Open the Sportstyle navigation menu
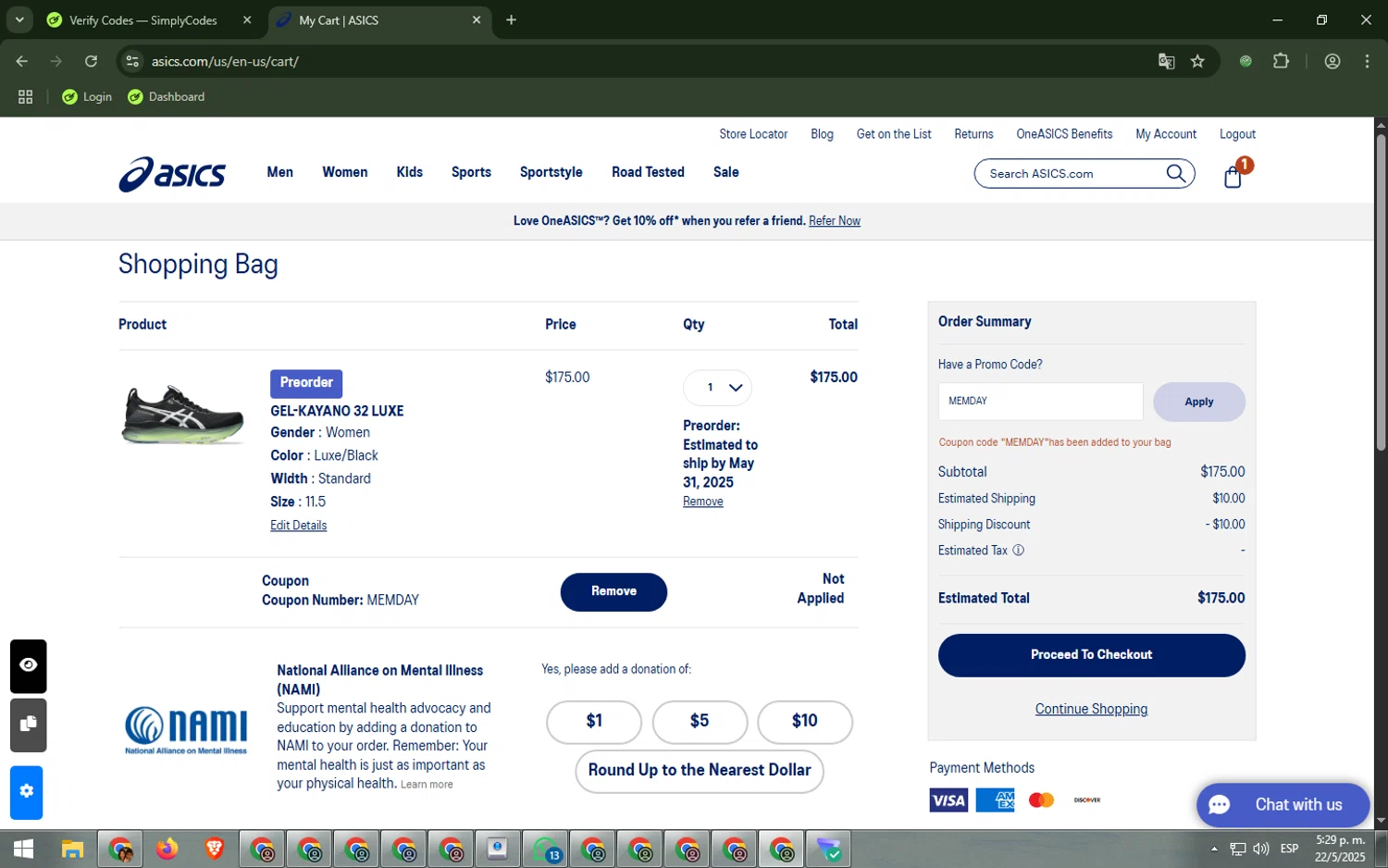Image resolution: width=1388 pixels, height=868 pixels. [551, 172]
